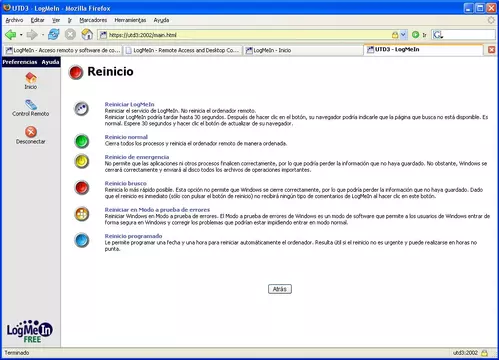The image size is (499, 360).
Task: Click the Reiniciar LogMeIn link
Action: pyautogui.click(x=129, y=104)
